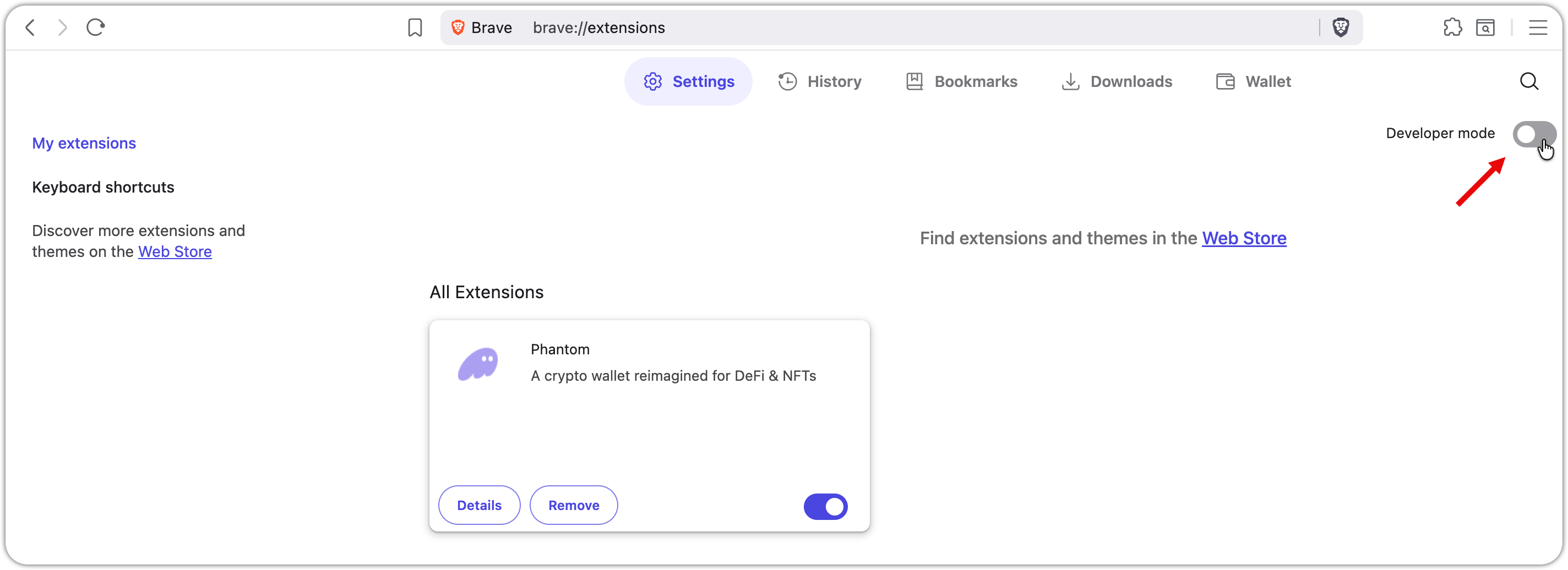The width and height of the screenshot is (1568, 570).
Task: Enable Developer mode toggle
Action: (x=1534, y=134)
